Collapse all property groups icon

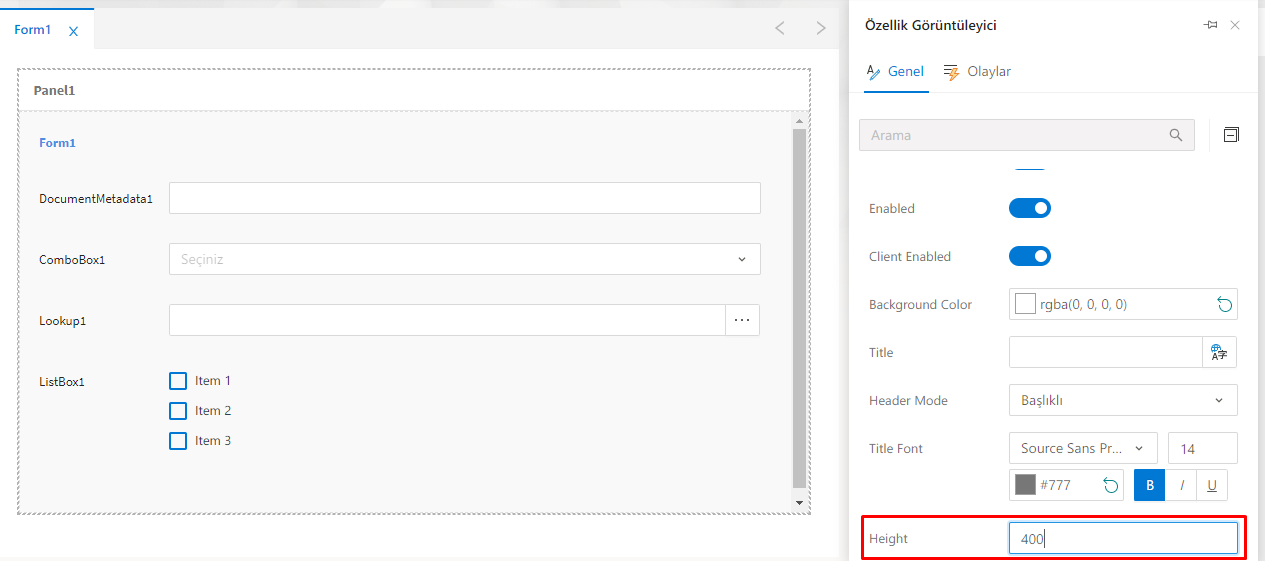pyautogui.click(x=1231, y=135)
